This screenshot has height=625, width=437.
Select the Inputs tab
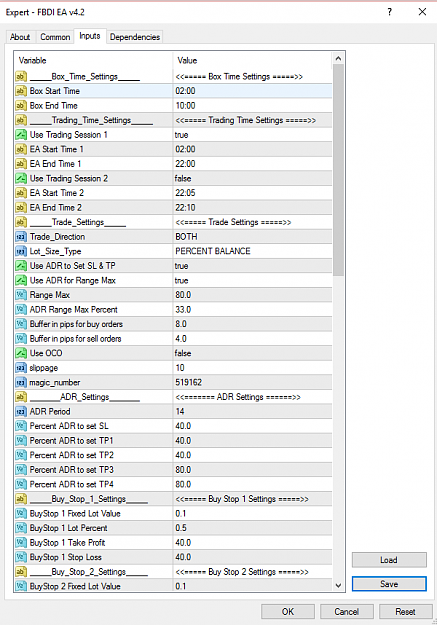tap(90, 36)
